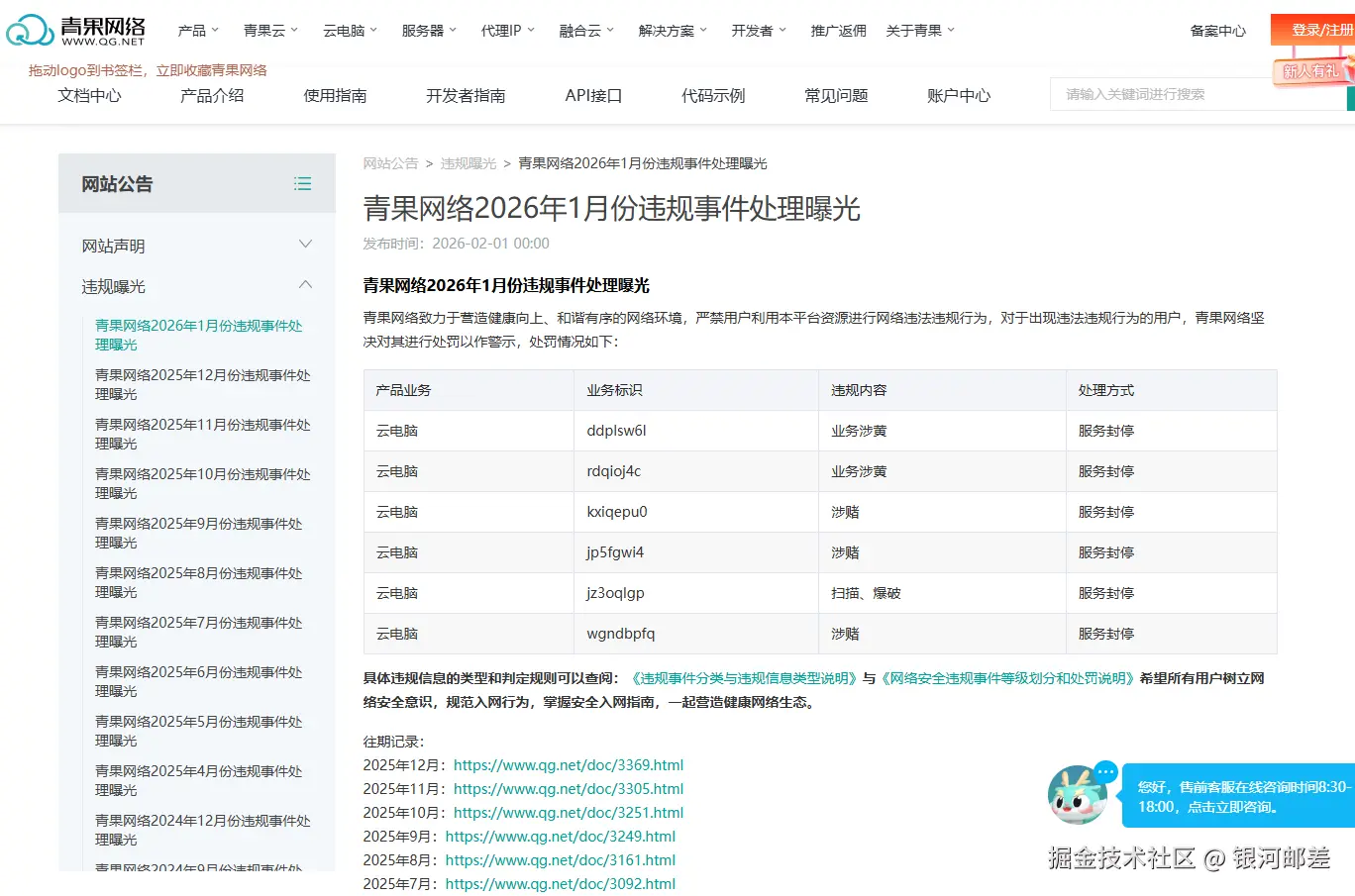This screenshot has height=896, width=1355.
Task: Open the doc/3369.html link
Action: tap(569, 765)
